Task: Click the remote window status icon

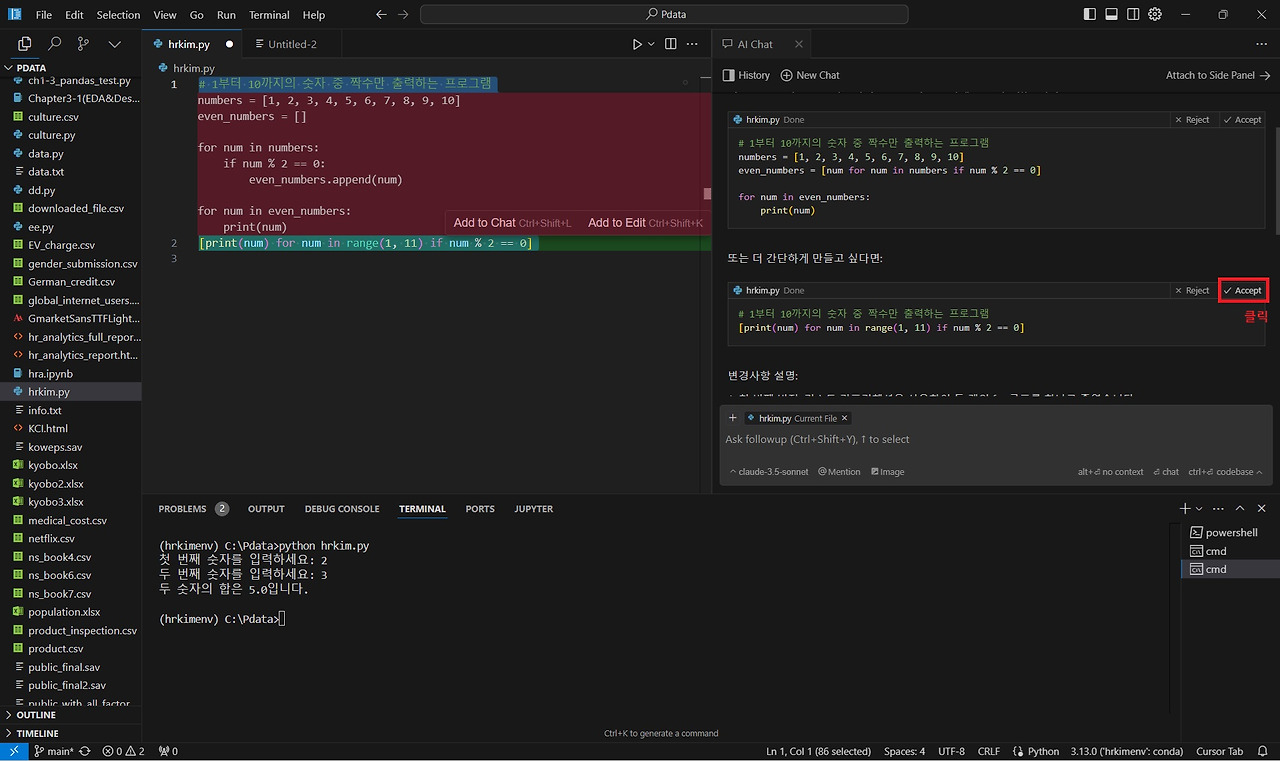Action: (14, 751)
